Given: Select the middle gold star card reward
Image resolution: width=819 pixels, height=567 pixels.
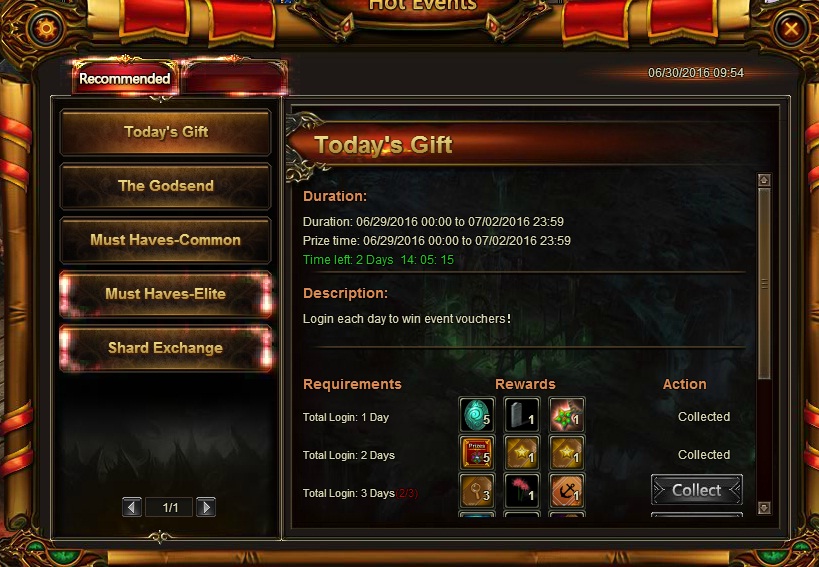Looking at the screenshot, I should 522,453.
